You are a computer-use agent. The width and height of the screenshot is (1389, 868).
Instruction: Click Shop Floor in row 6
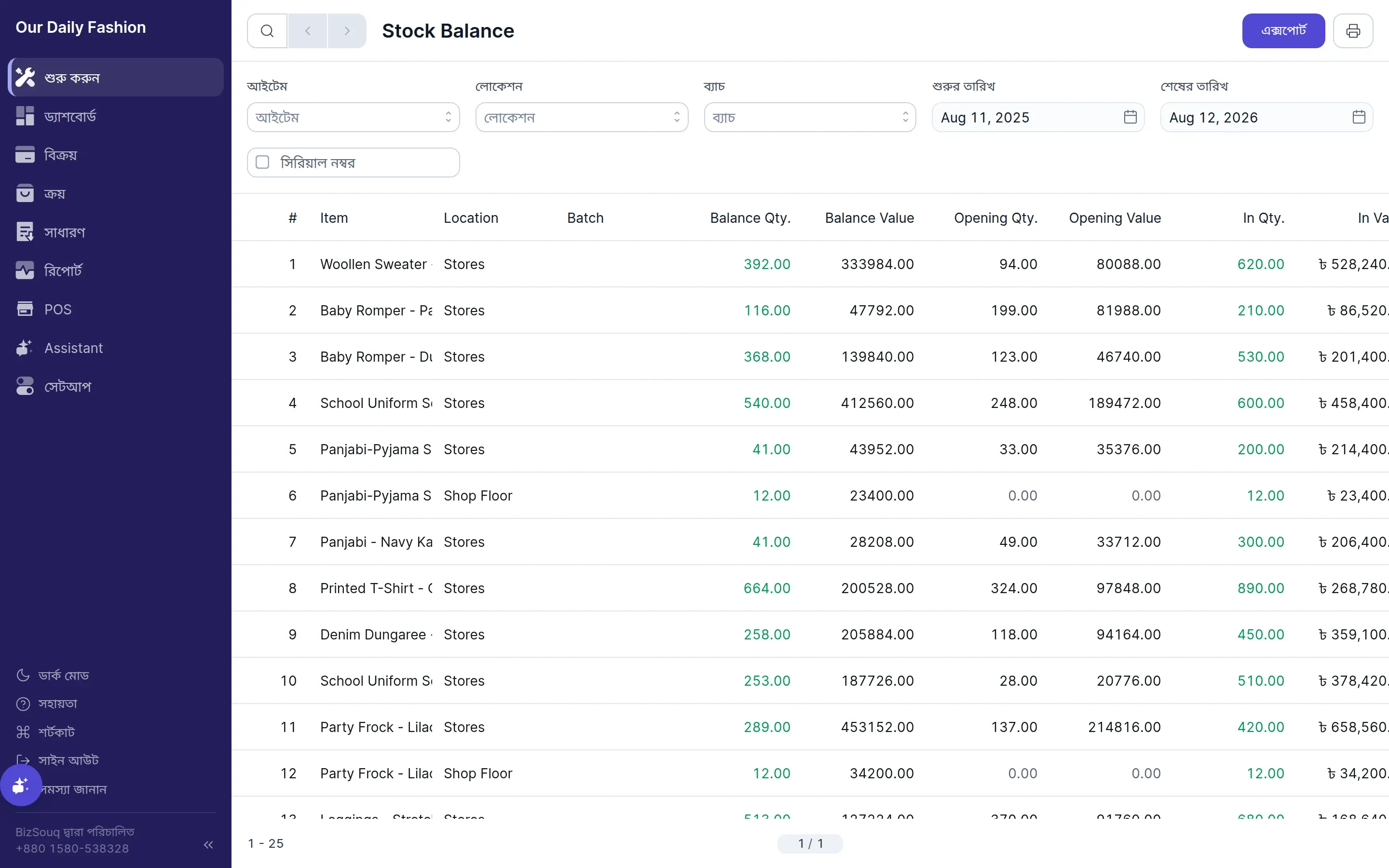point(477,495)
